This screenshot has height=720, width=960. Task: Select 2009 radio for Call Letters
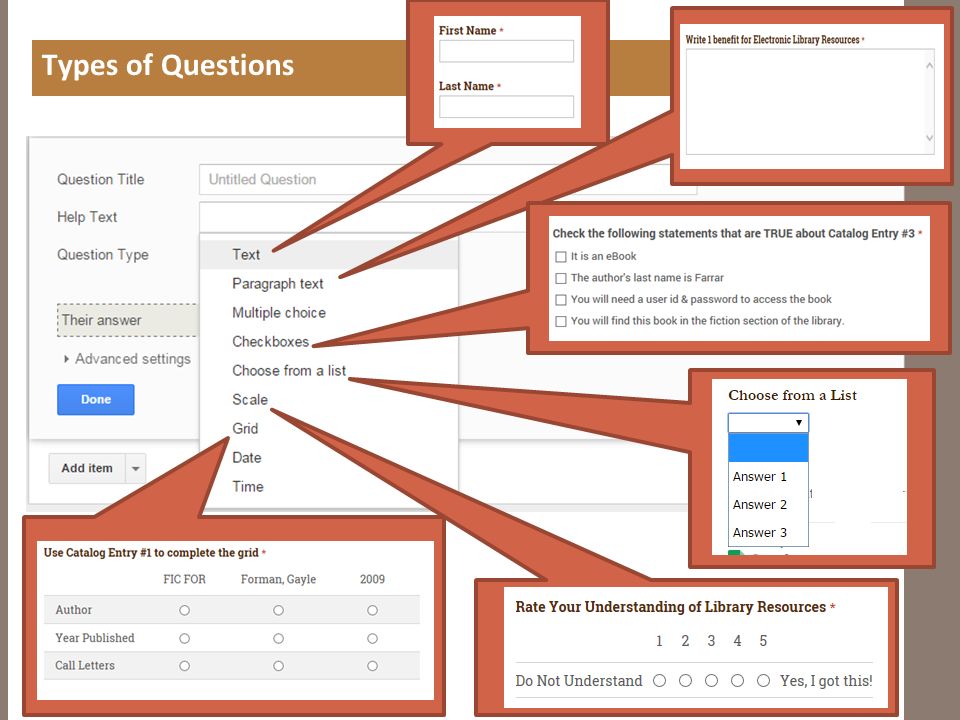(372, 666)
